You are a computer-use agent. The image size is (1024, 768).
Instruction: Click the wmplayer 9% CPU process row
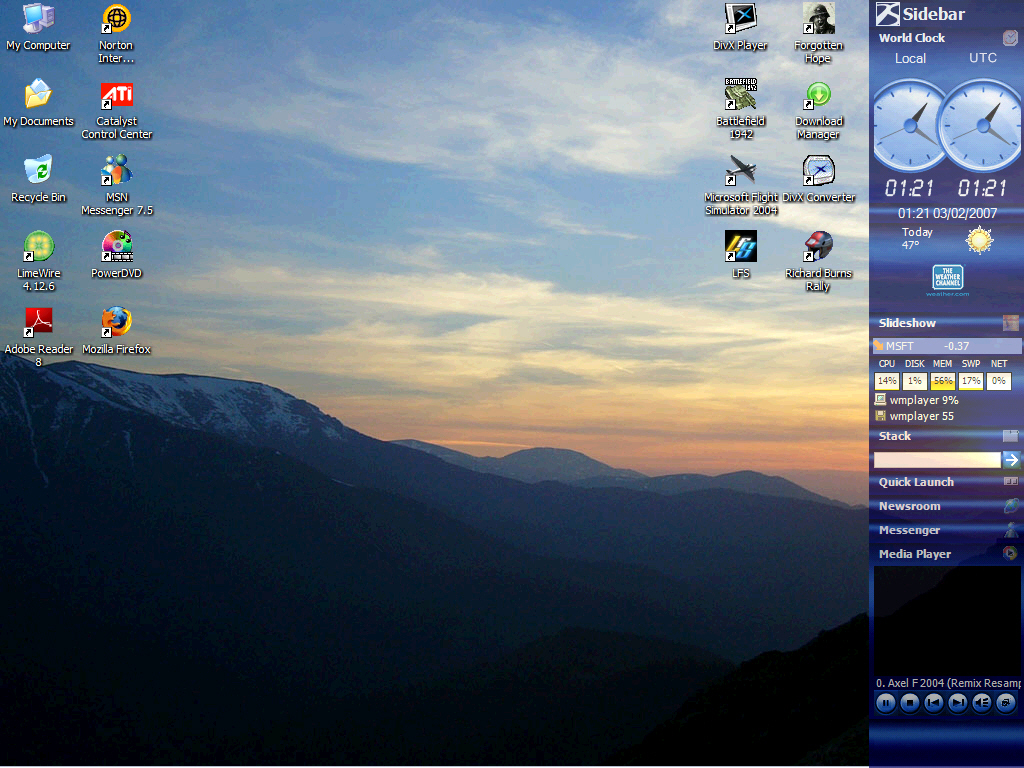pos(917,400)
